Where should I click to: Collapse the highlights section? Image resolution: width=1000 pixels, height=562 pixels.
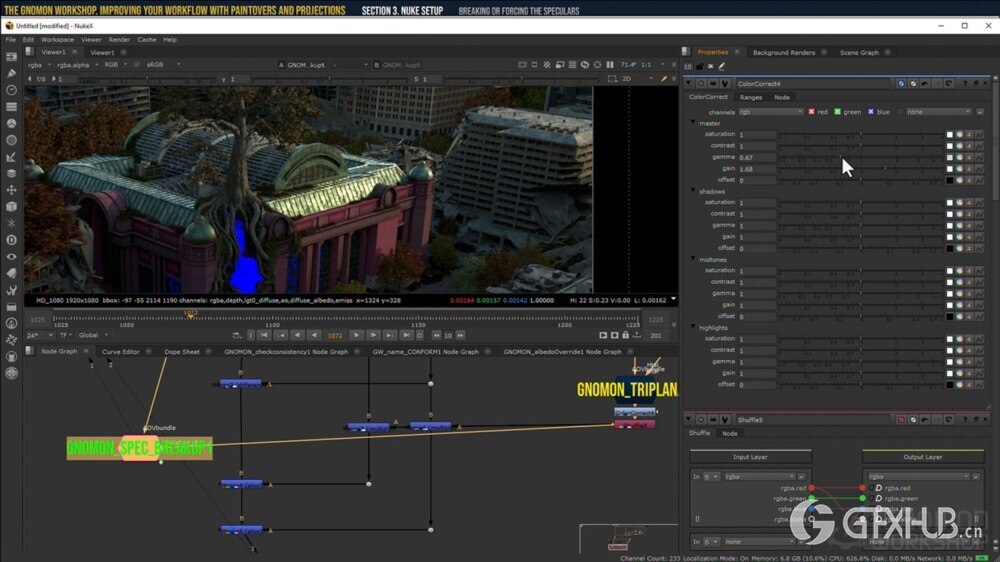click(x=693, y=327)
